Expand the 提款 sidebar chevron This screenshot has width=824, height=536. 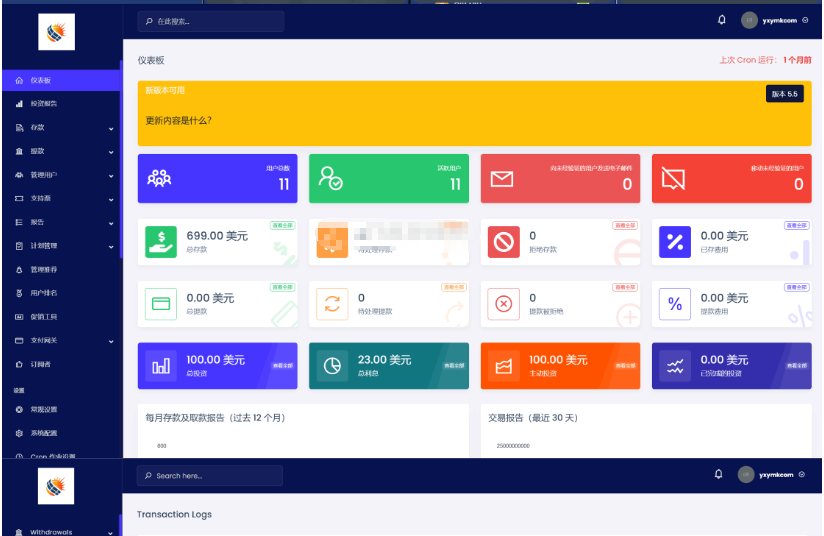click(x=111, y=152)
